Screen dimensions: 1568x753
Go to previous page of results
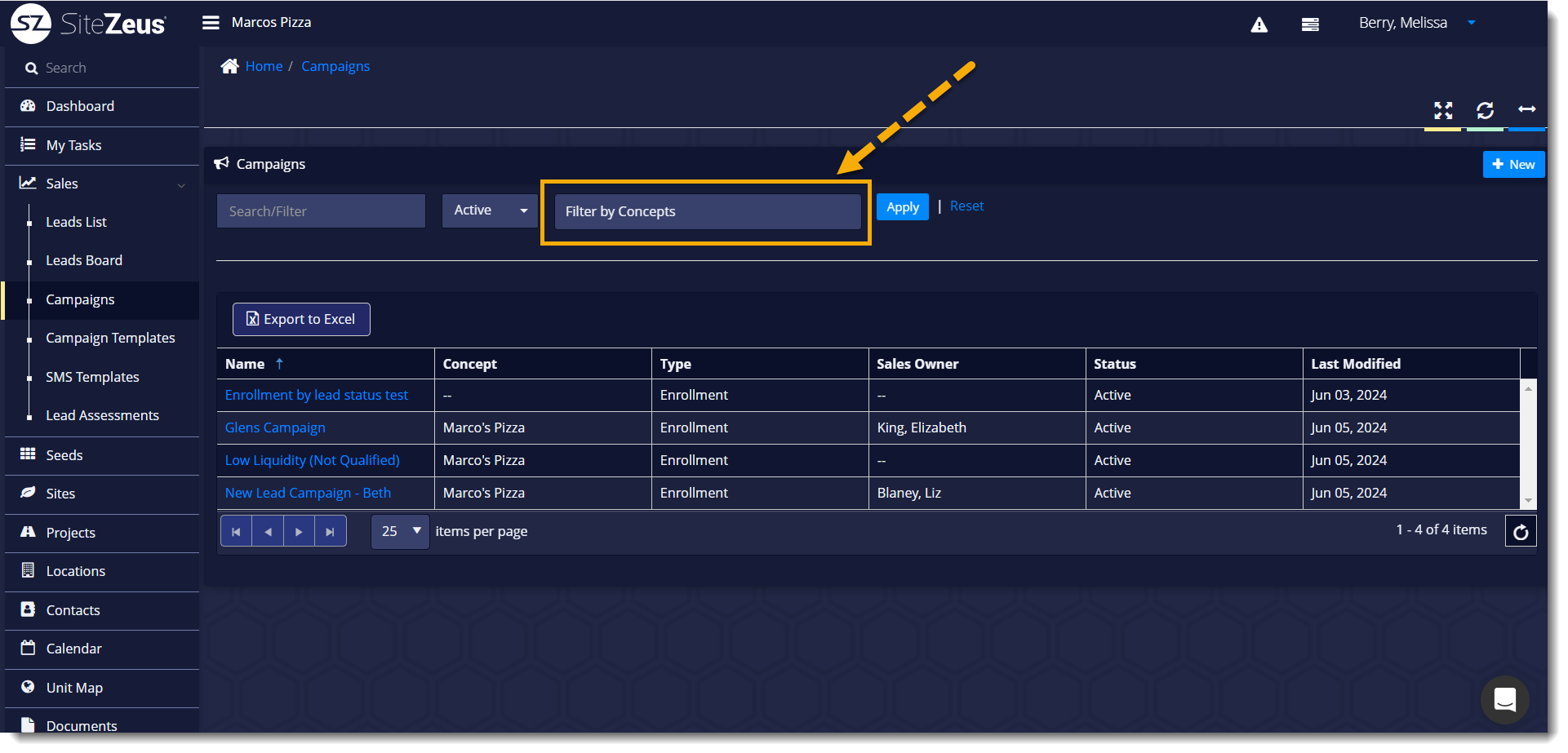[x=268, y=531]
